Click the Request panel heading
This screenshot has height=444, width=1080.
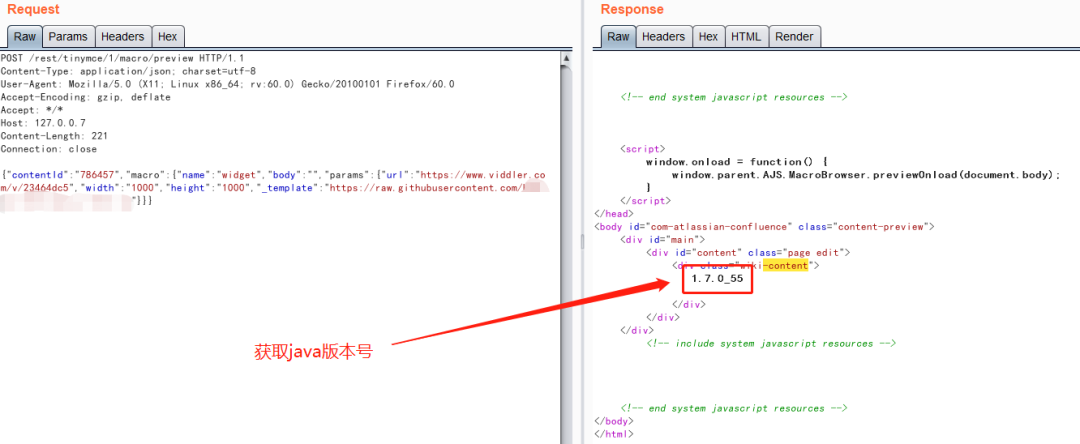[33, 10]
